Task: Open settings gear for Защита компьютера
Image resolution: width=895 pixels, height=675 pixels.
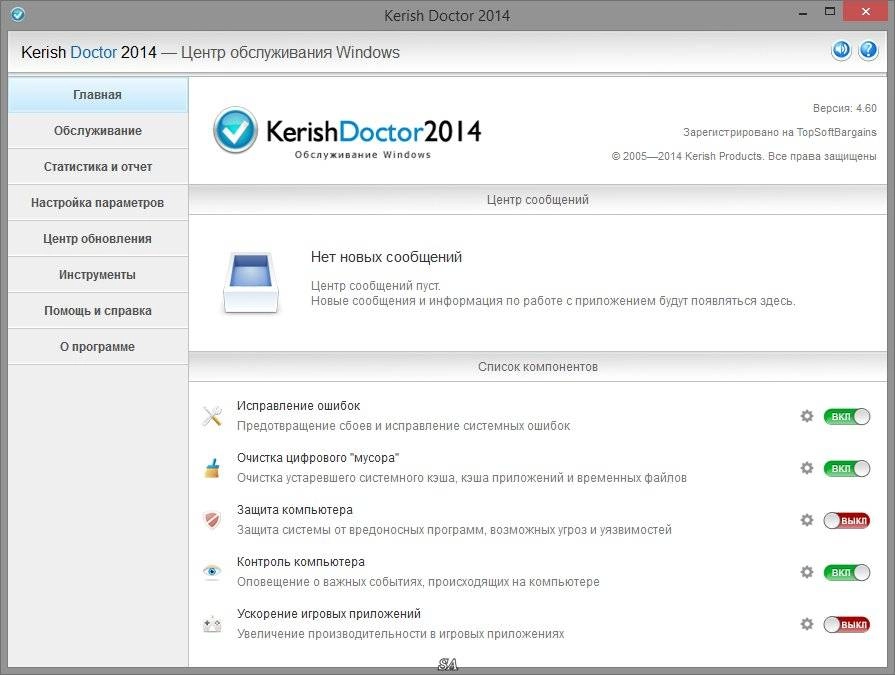Action: tap(807, 520)
